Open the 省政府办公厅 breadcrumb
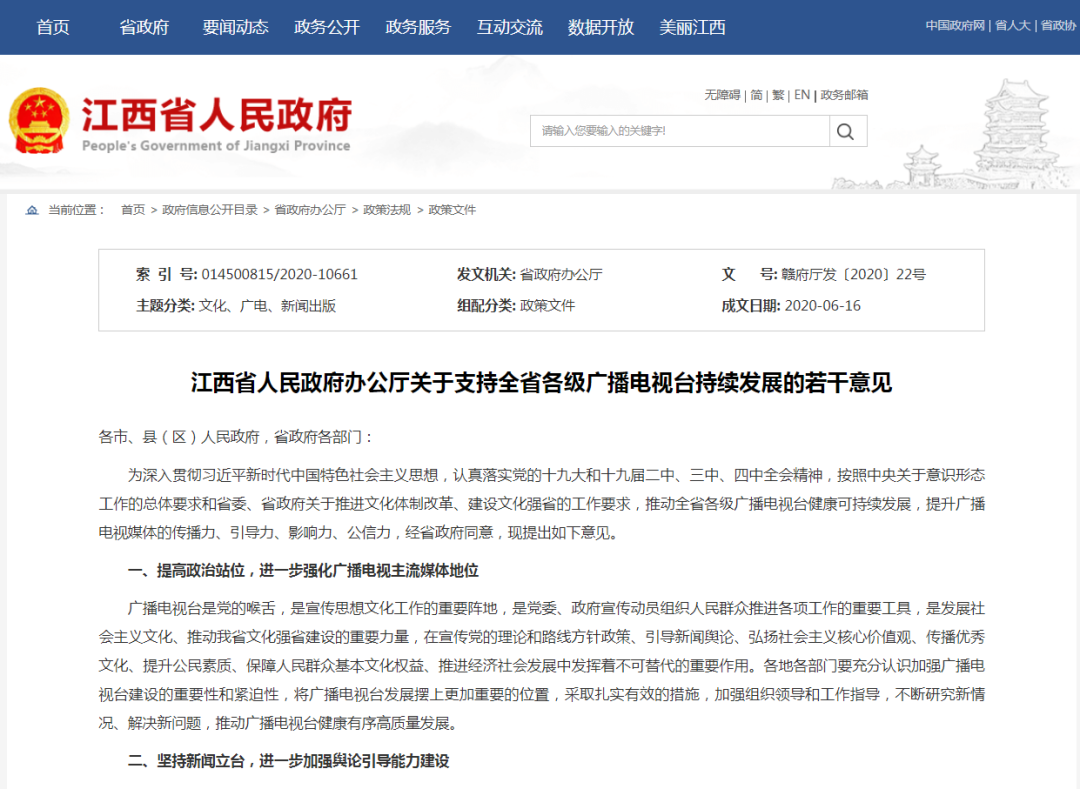The height and width of the screenshot is (789, 1080). point(310,210)
